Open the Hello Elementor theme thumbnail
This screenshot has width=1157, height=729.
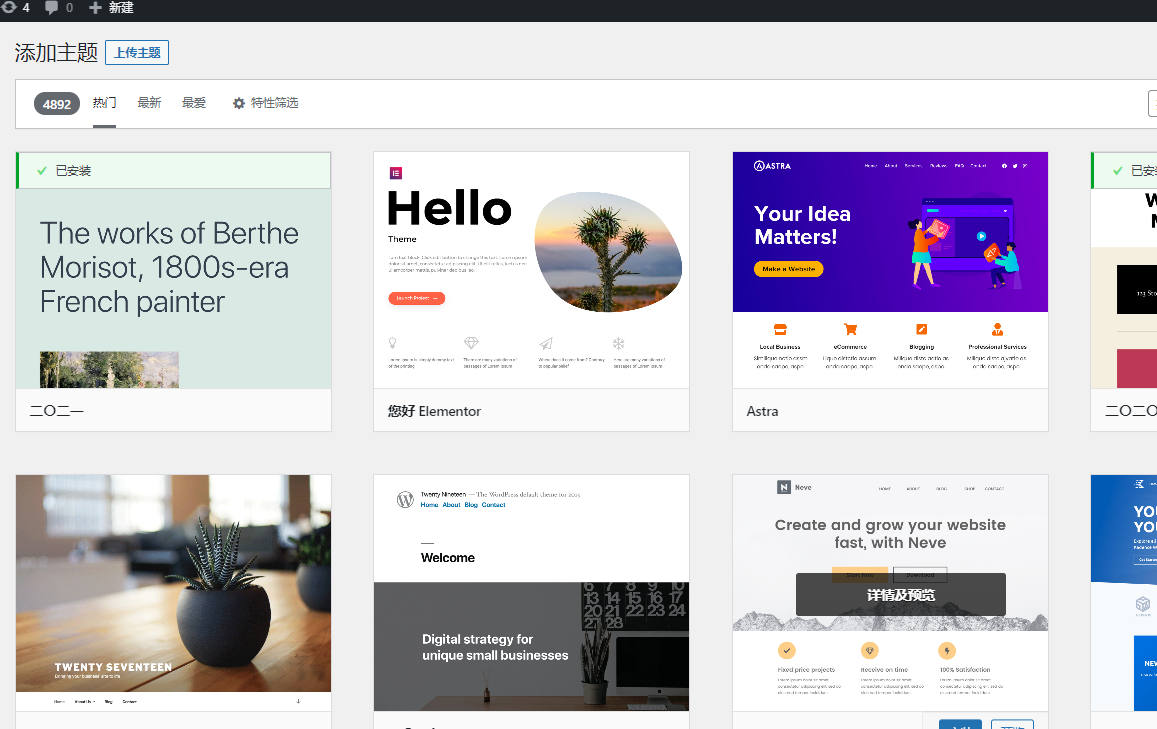coord(531,270)
